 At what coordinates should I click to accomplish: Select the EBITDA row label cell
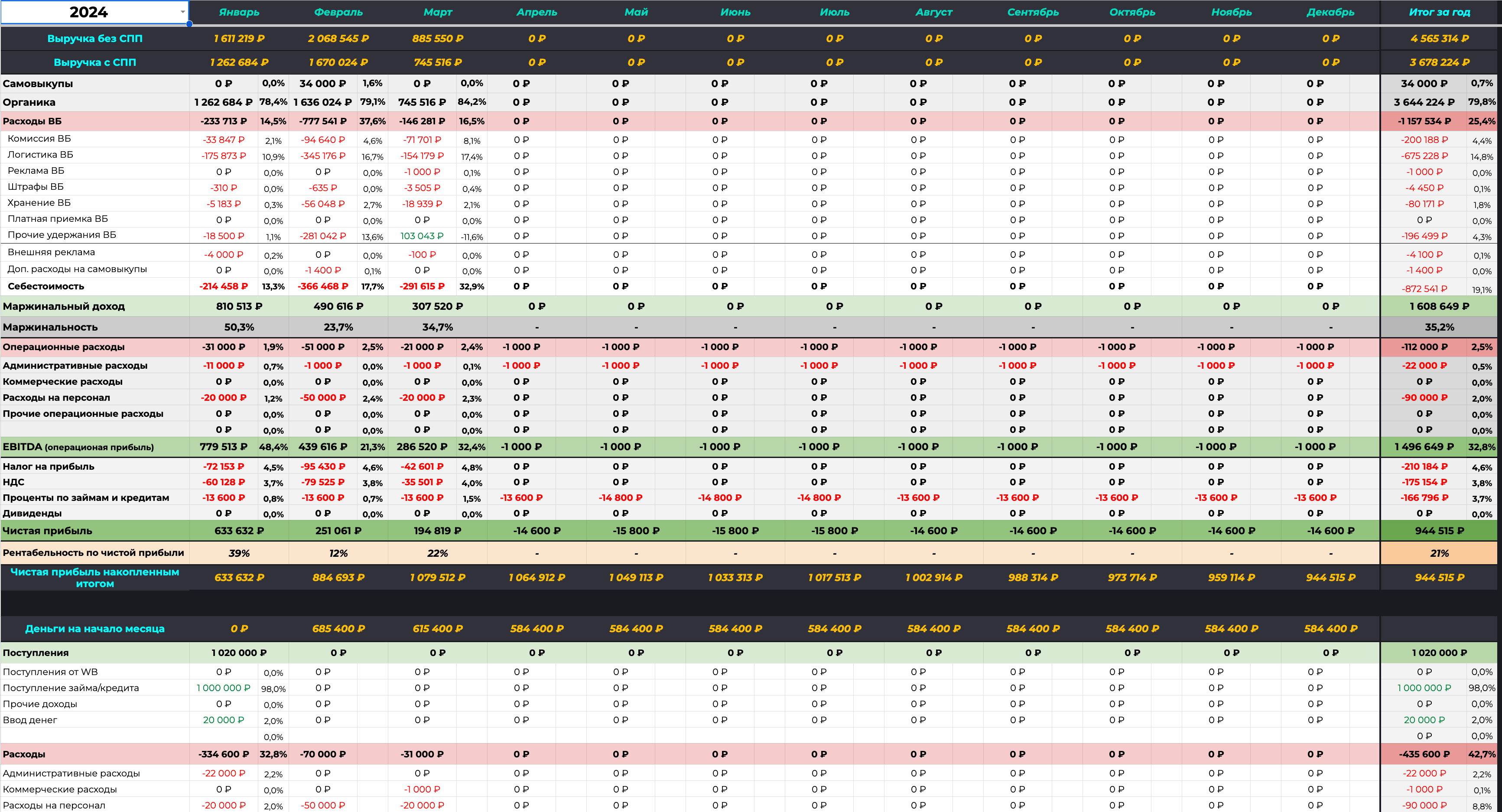coord(78,447)
